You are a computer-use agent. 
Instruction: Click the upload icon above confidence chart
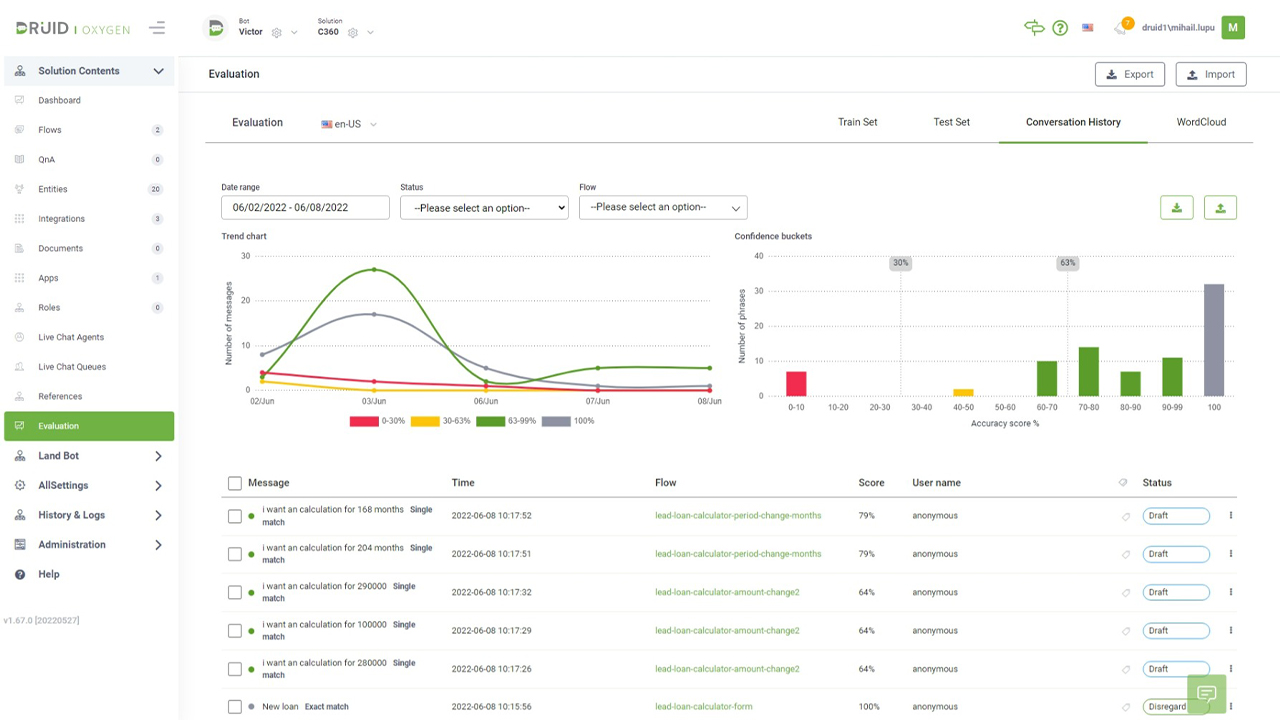(1220, 207)
